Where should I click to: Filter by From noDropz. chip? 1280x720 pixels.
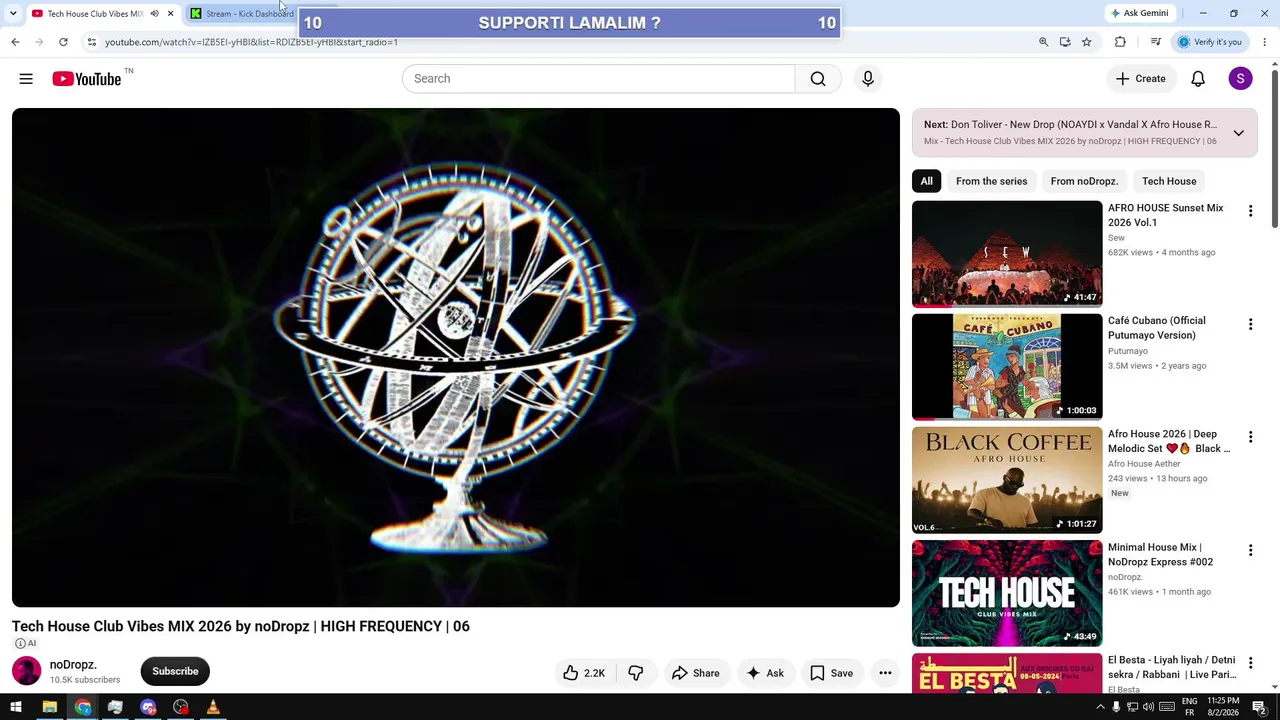click(x=1084, y=181)
